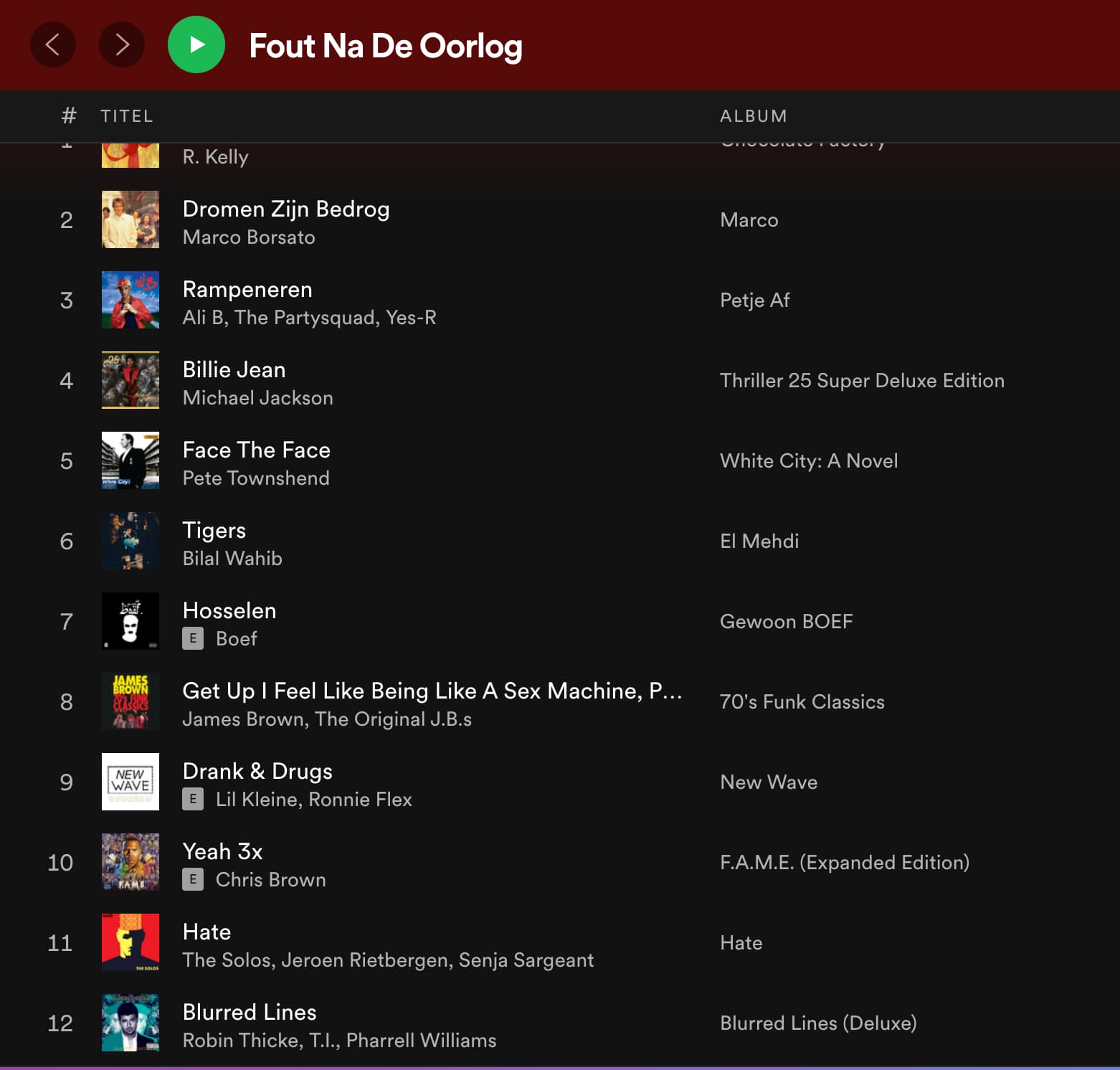Open the album Gewoon BOEF
Screen dimensions: 1120x1070
pos(787,622)
